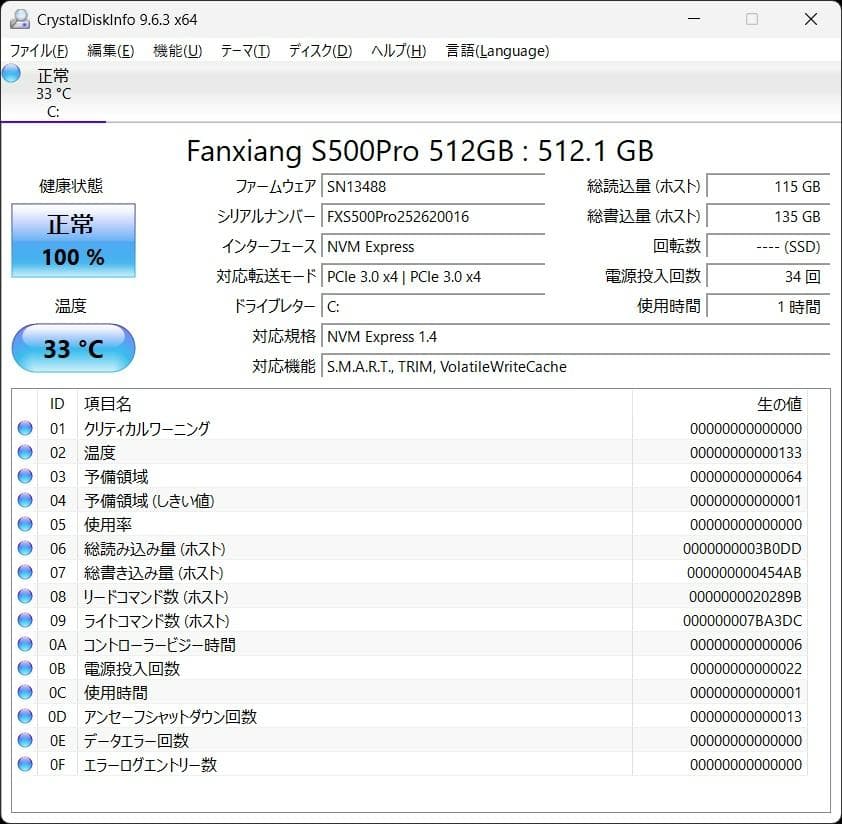Click the blue icon next to エラーログエントリー数
The width and height of the screenshot is (842, 824).
(25, 764)
